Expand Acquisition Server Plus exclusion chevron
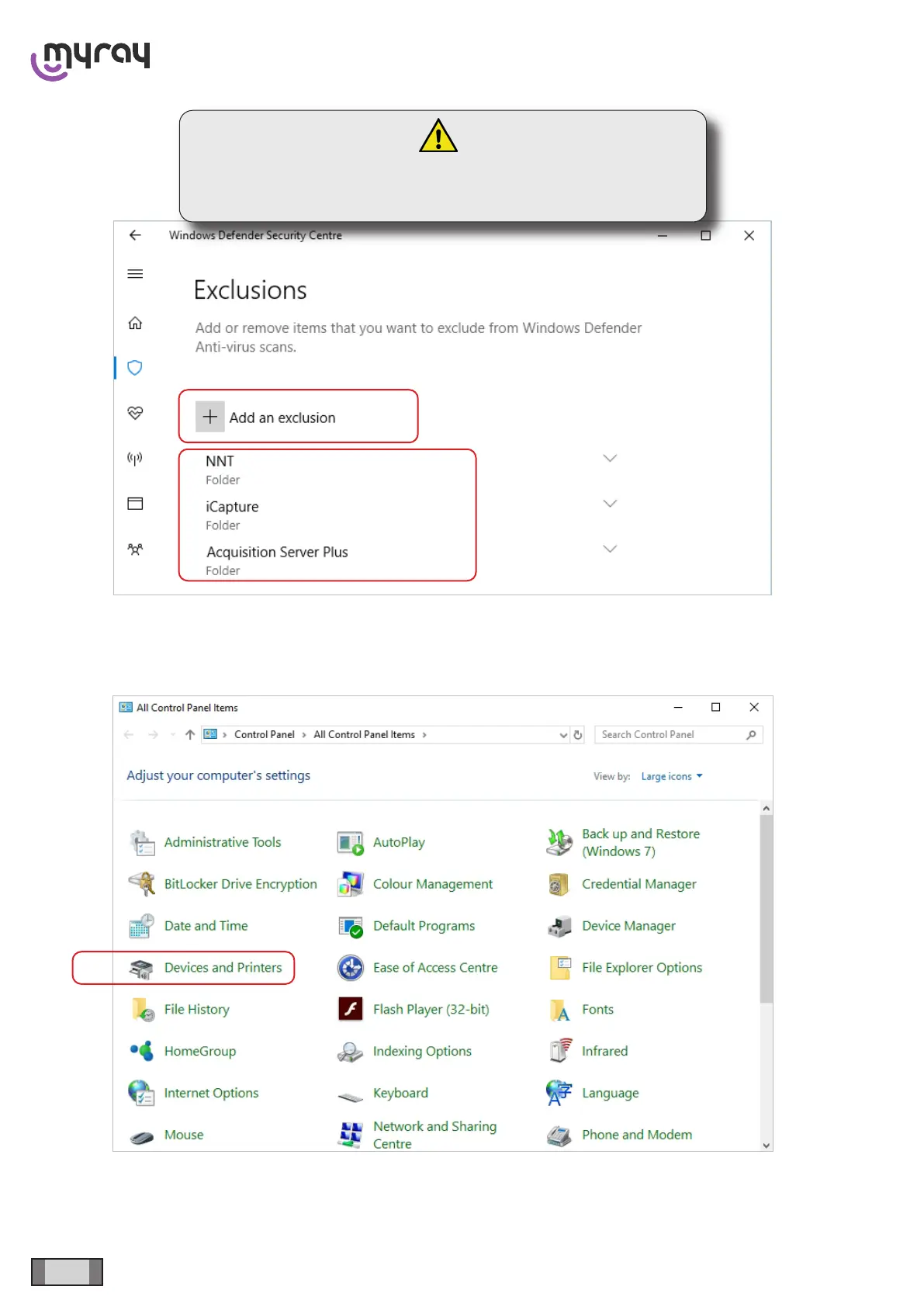924x1307 pixels. [x=611, y=549]
